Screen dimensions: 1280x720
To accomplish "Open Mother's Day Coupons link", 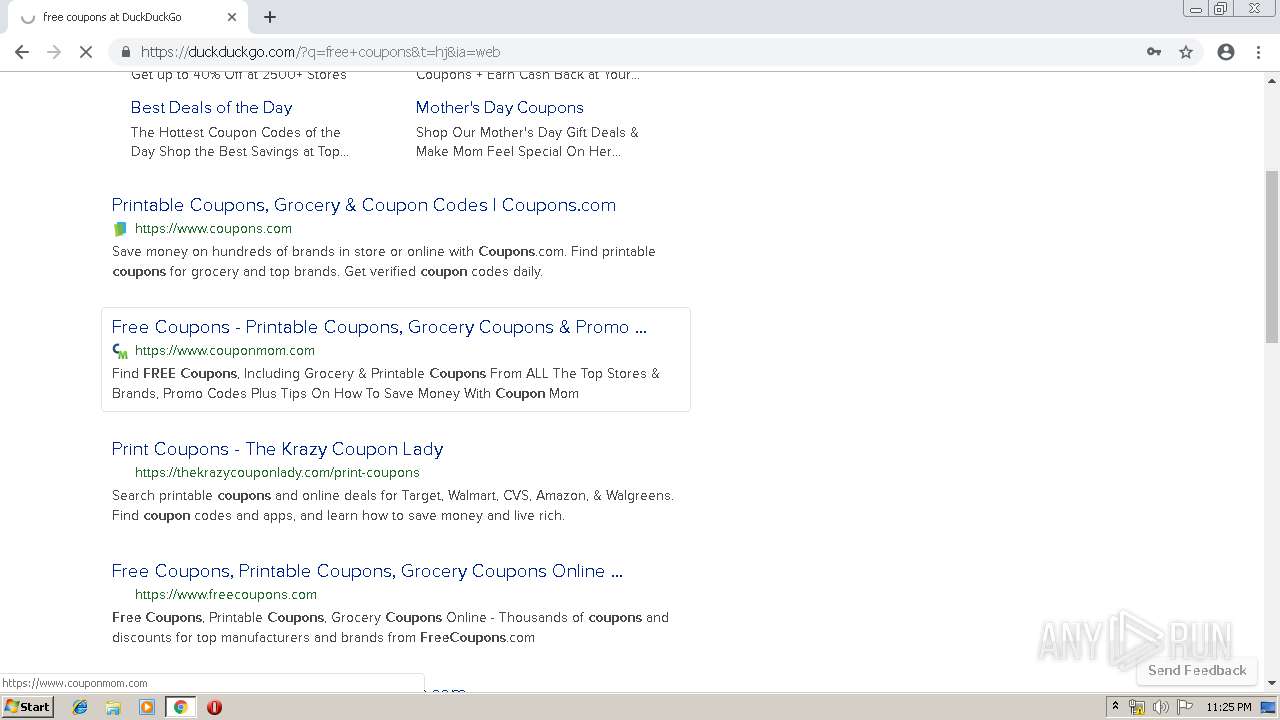I will pyautogui.click(x=500, y=107).
